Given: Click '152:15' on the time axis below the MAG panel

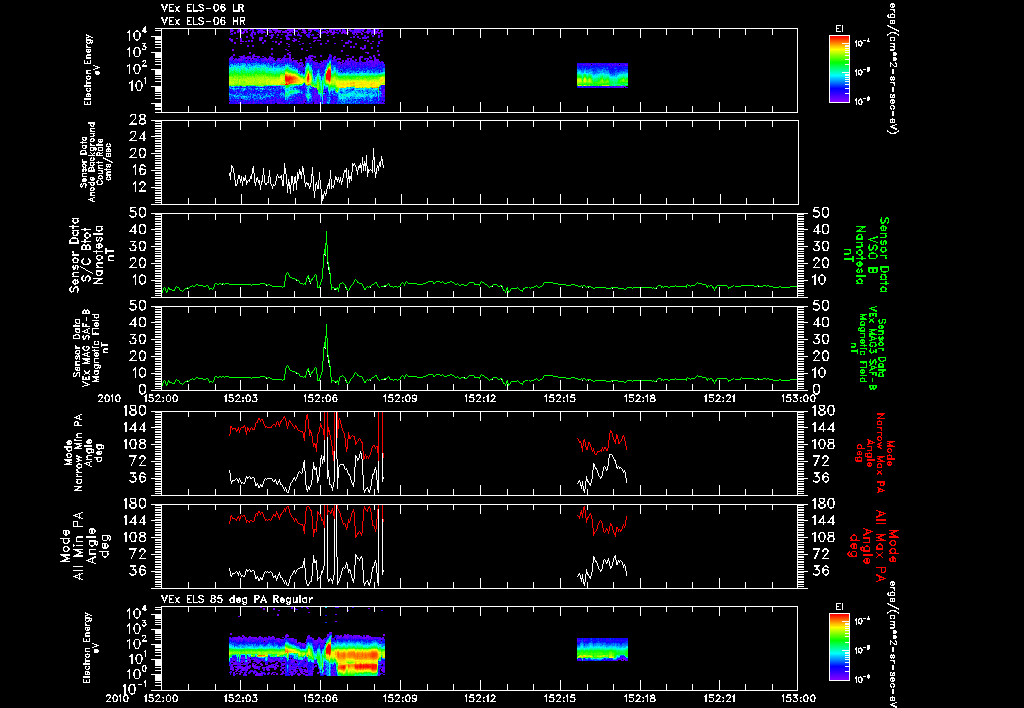Looking at the screenshot, I should click(x=560, y=398).
